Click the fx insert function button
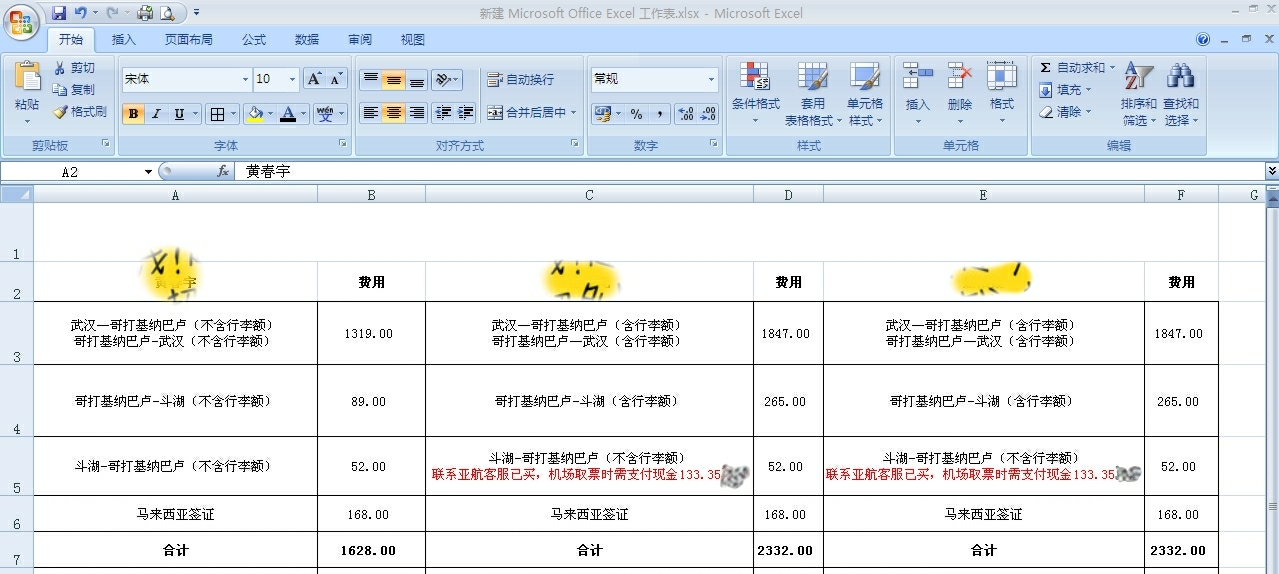 pos(223,172)
